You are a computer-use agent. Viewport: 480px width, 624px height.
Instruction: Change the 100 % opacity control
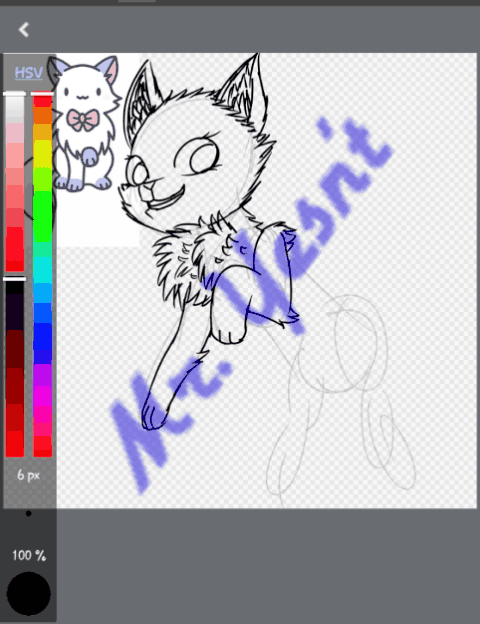pyautogui.click(x=29, y=555)
